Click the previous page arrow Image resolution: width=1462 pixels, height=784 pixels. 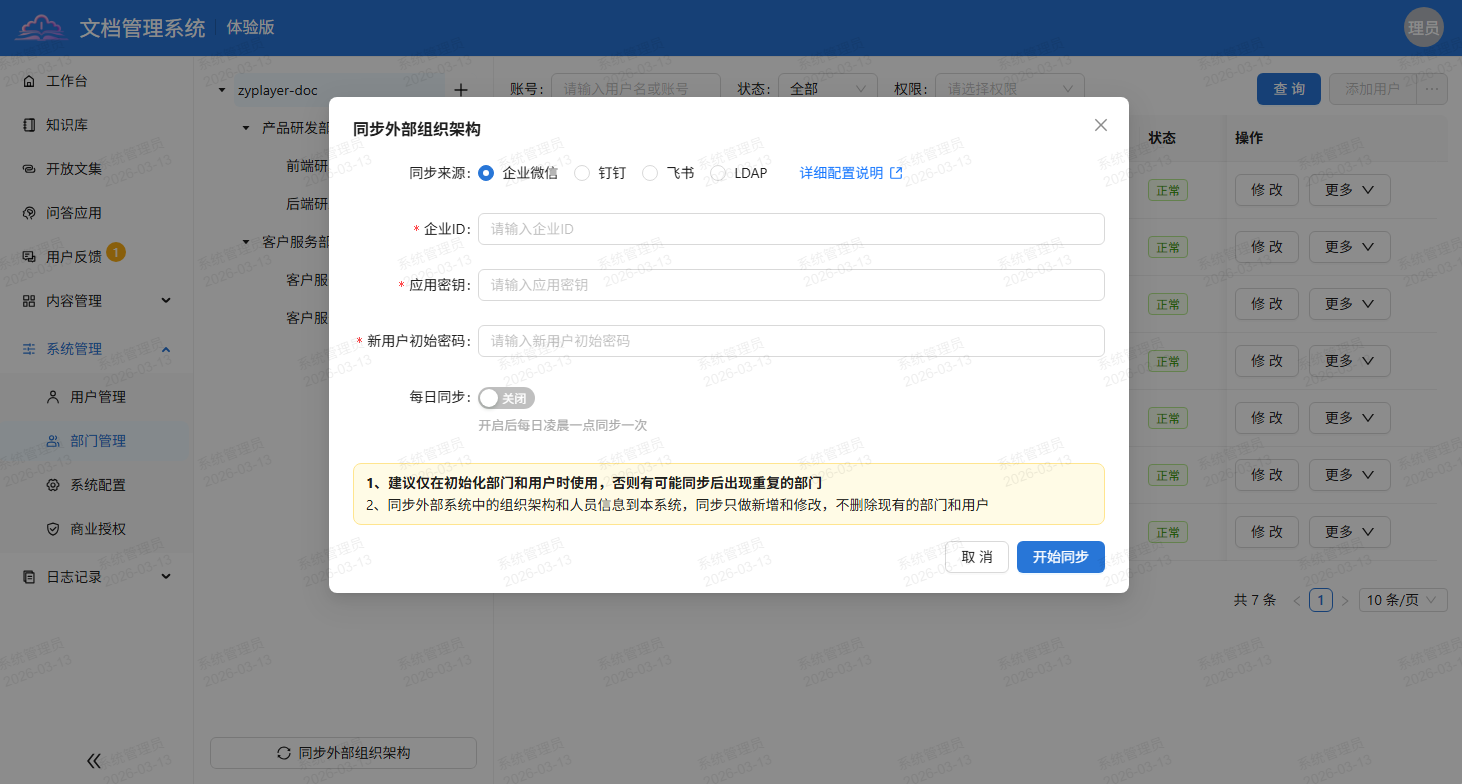(x=1297, y=600)
